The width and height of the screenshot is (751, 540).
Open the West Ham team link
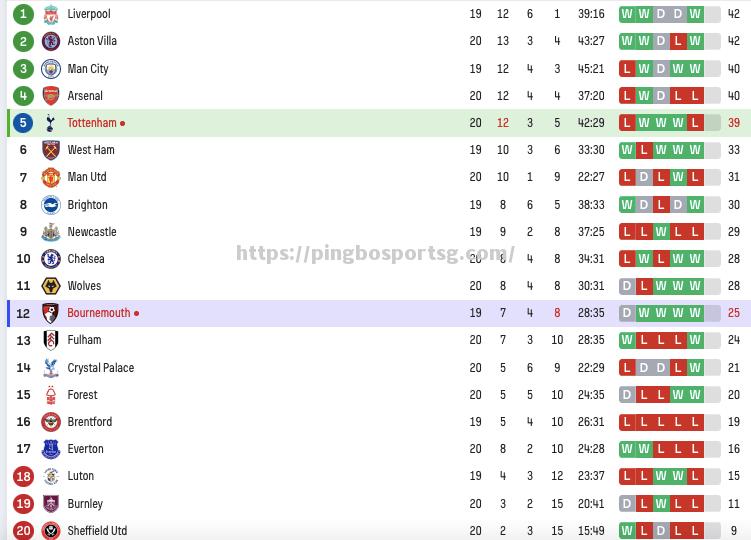(x=91, y=150)
